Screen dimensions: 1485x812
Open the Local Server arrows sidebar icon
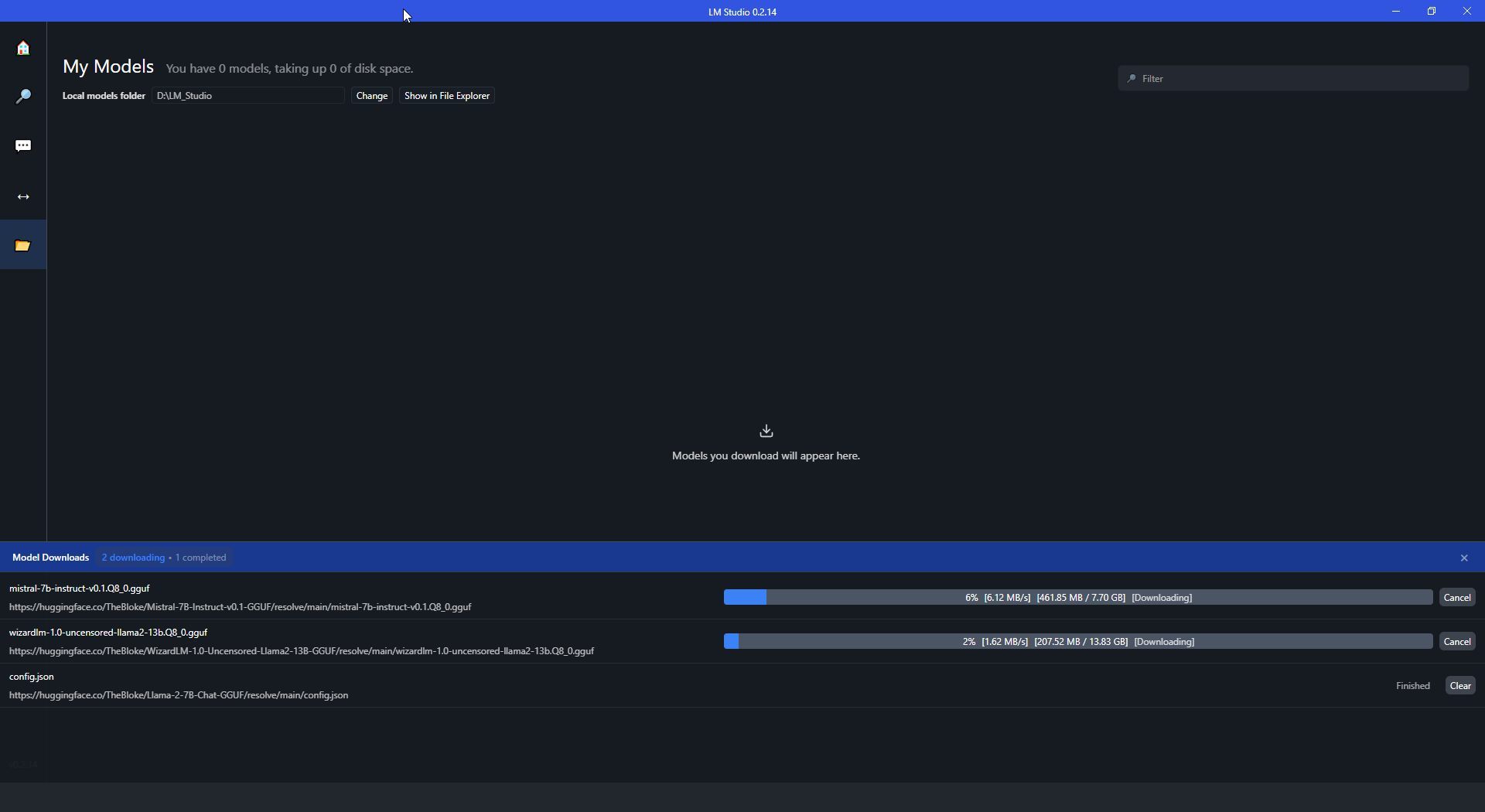23,196
